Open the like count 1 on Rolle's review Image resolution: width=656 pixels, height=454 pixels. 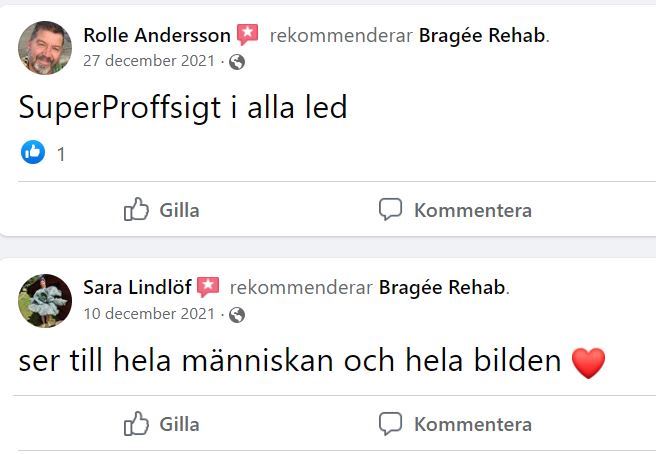tap(61, 154)
